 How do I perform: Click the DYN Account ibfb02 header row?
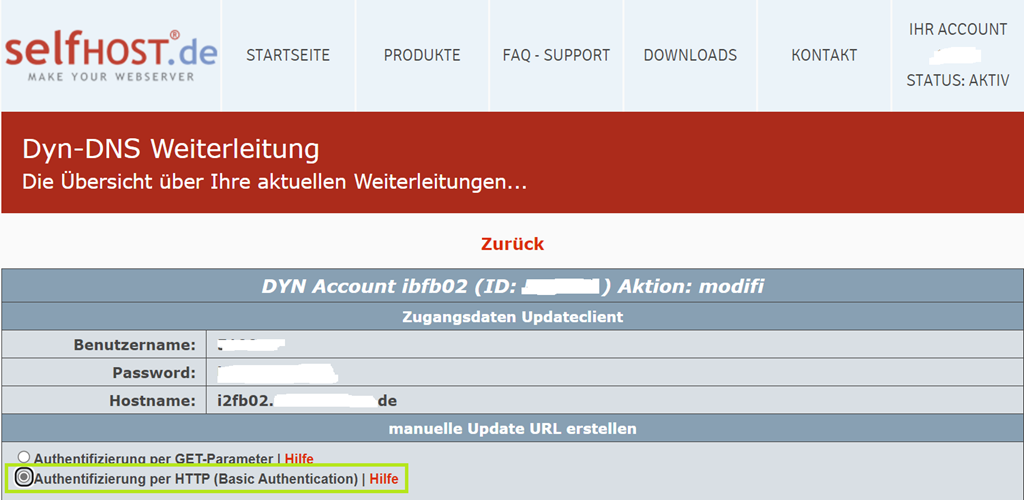(512, 287)
